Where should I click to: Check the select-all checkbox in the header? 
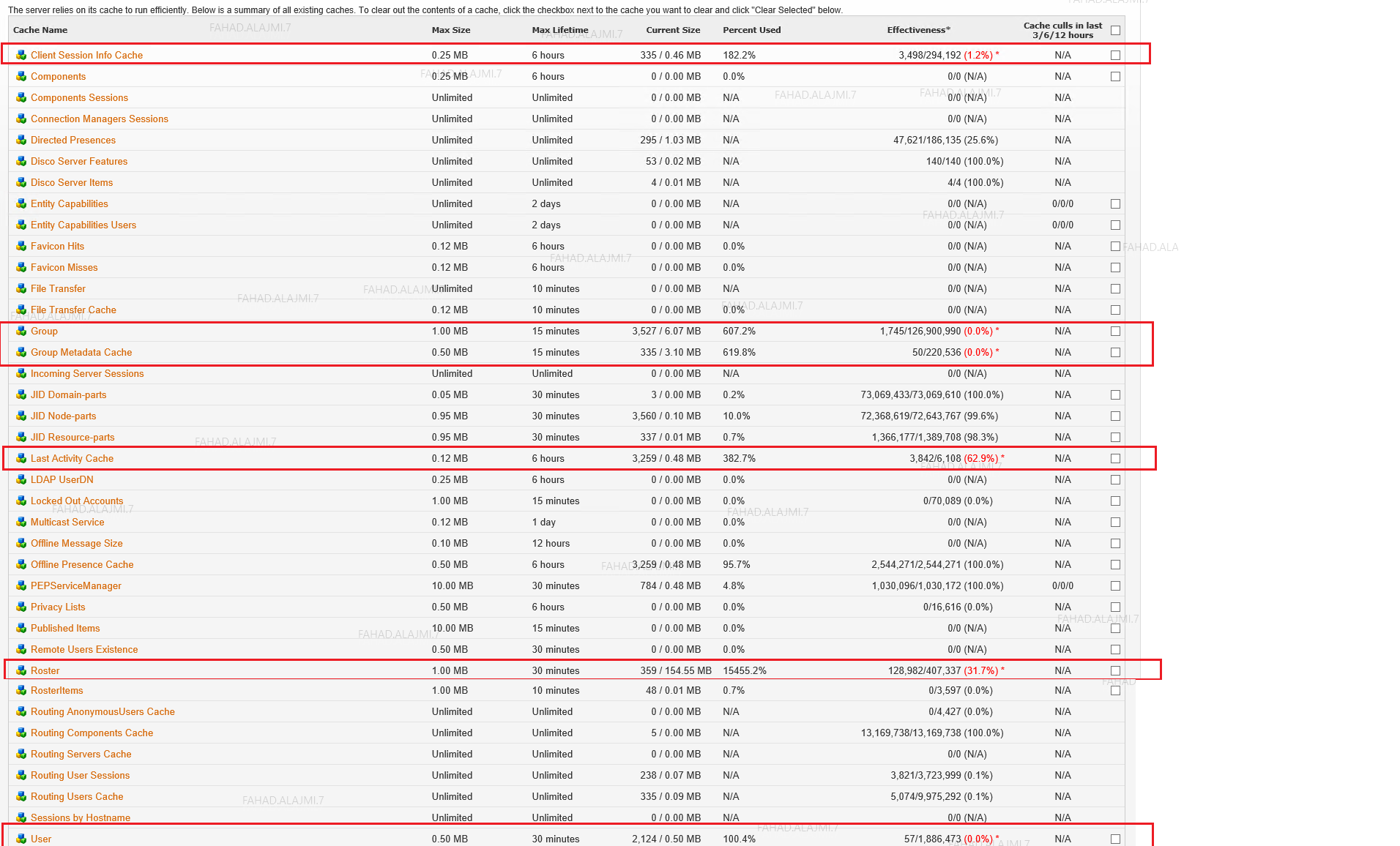point(1115,30)
